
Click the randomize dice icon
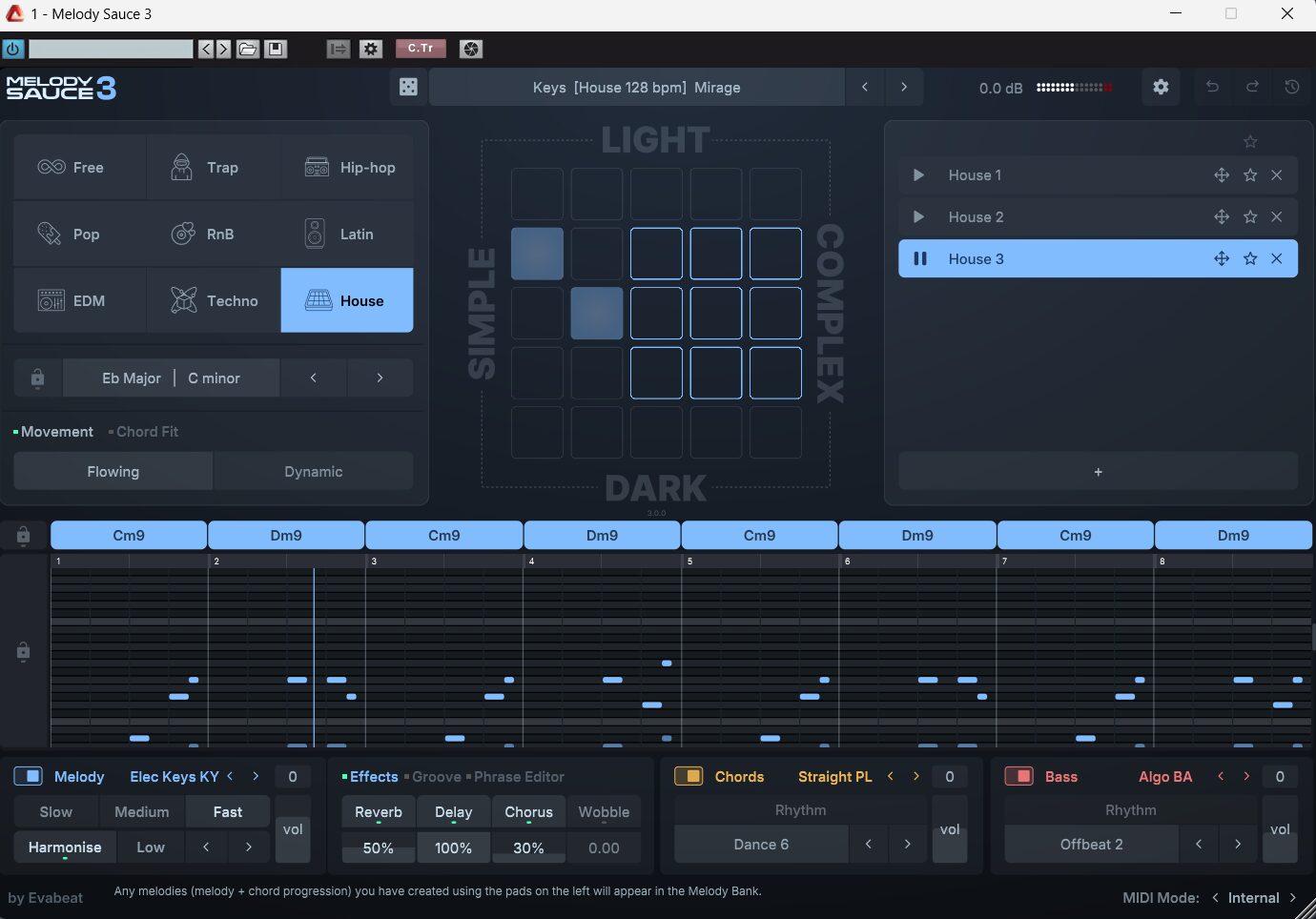[408, 88]
